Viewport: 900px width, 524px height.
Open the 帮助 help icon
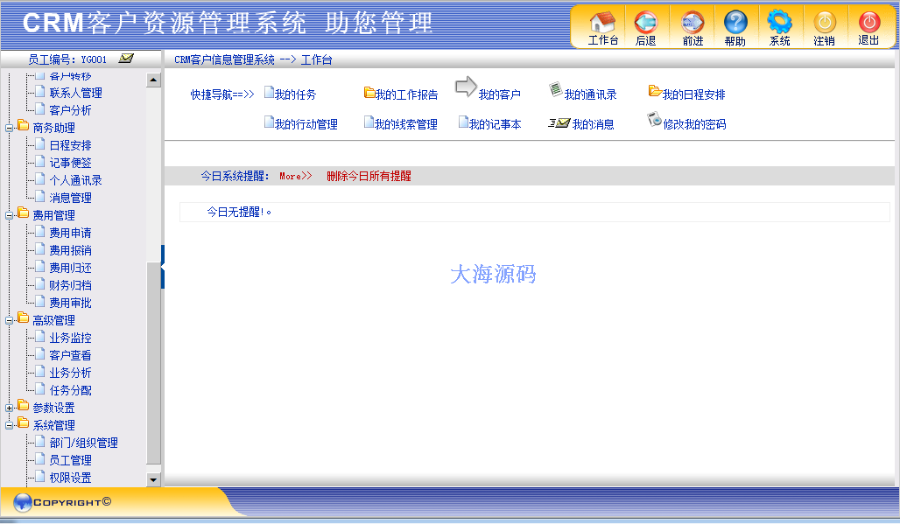pos(735,22)
